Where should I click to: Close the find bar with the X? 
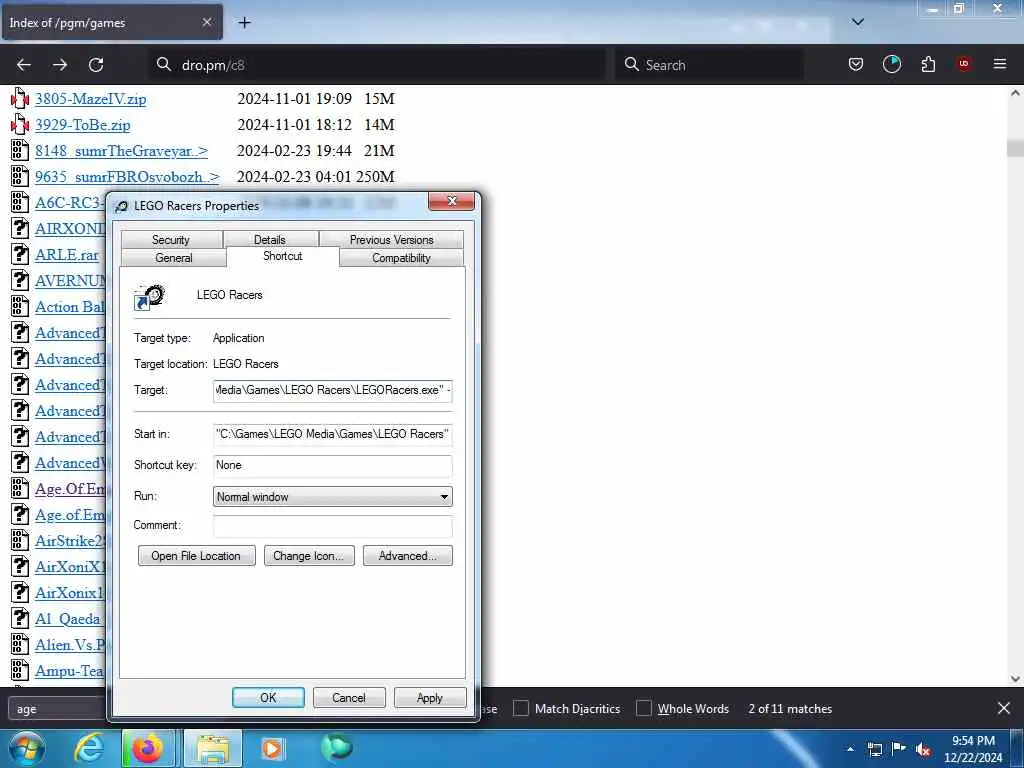coord(1004,708)
